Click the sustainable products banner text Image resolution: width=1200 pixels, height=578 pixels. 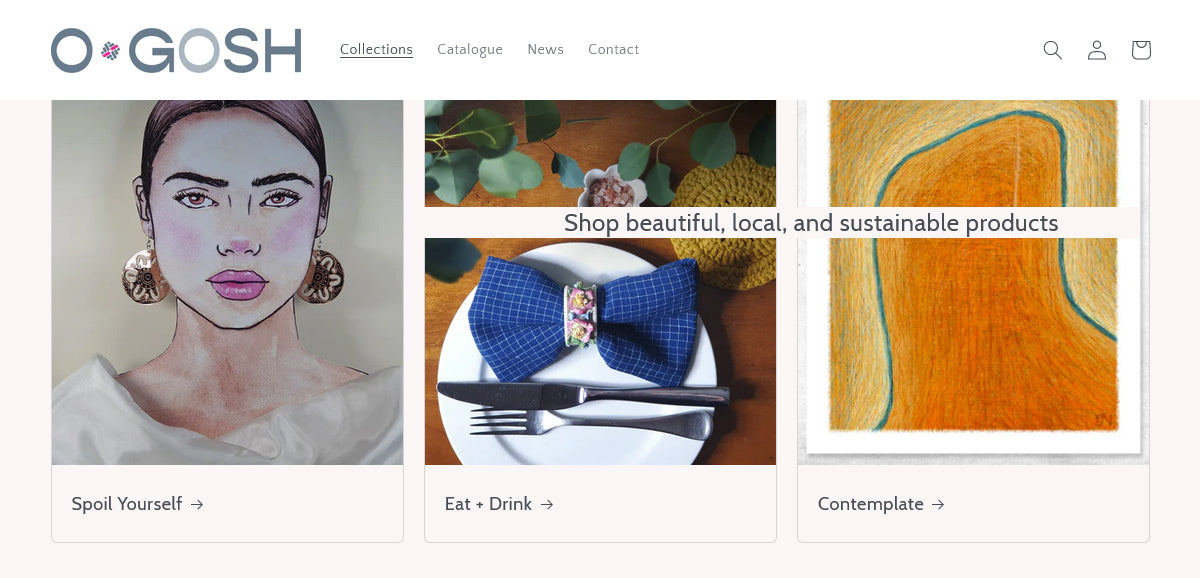811,222
